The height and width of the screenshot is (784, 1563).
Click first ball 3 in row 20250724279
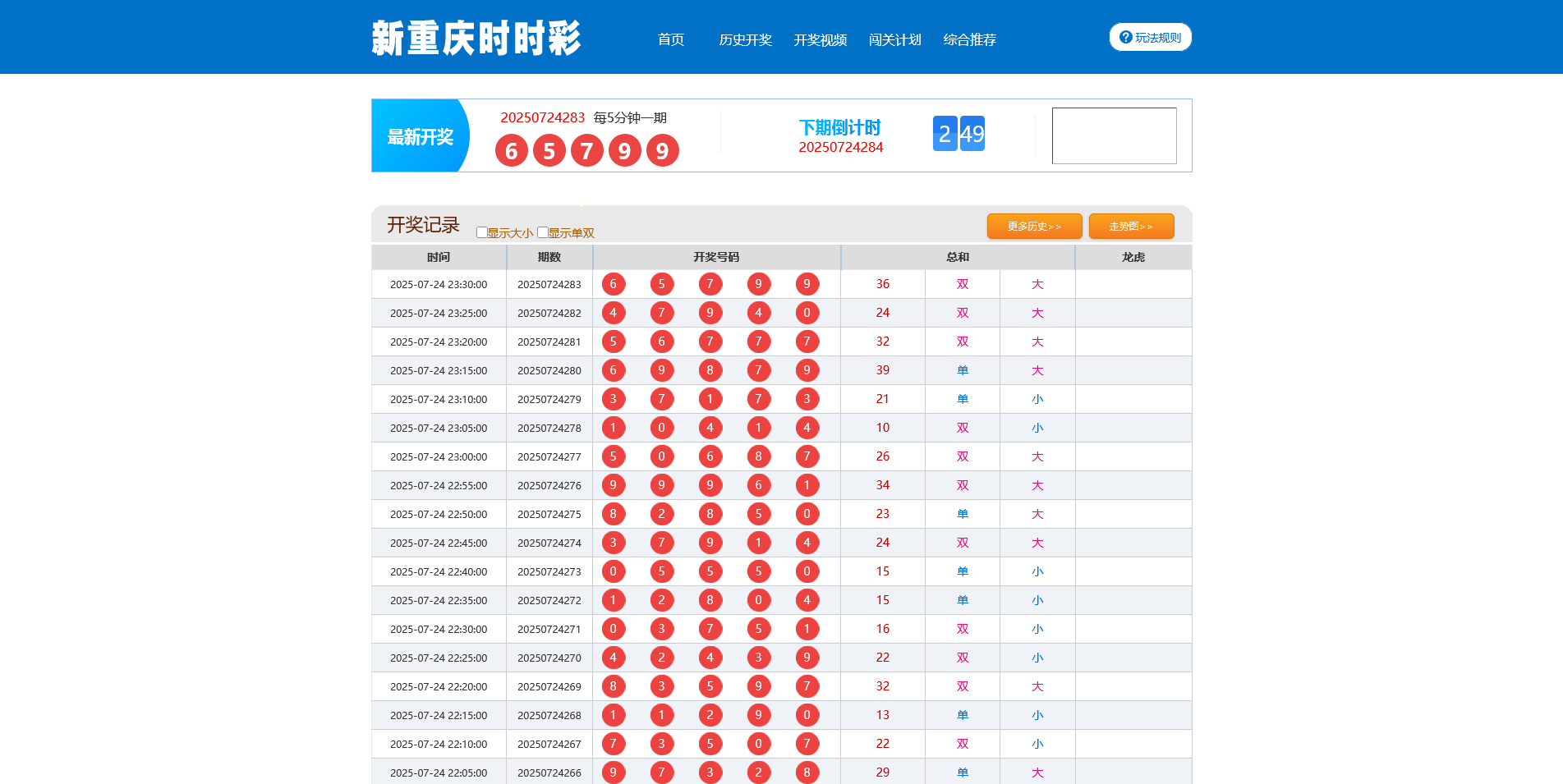click(x=614, y=399)
